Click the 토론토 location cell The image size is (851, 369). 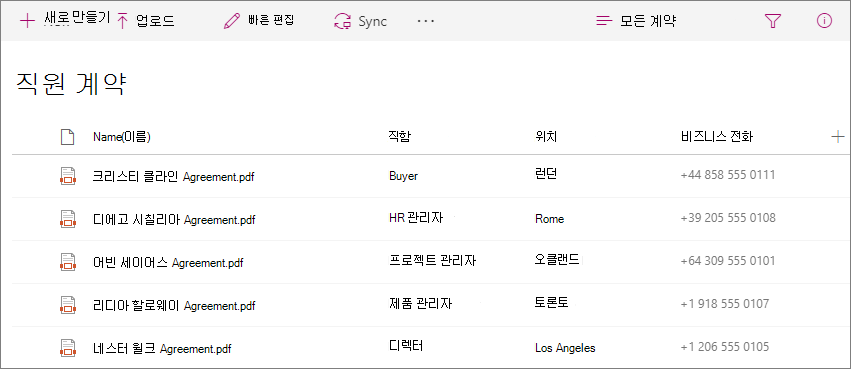551,303
